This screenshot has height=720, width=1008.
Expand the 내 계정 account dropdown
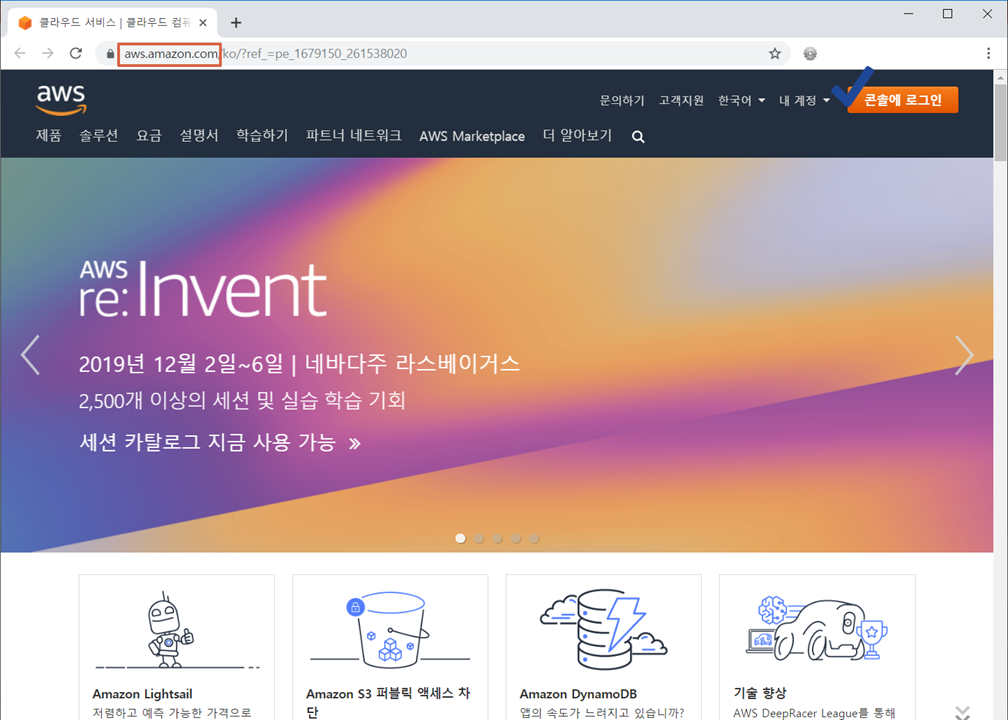(804, 100)
